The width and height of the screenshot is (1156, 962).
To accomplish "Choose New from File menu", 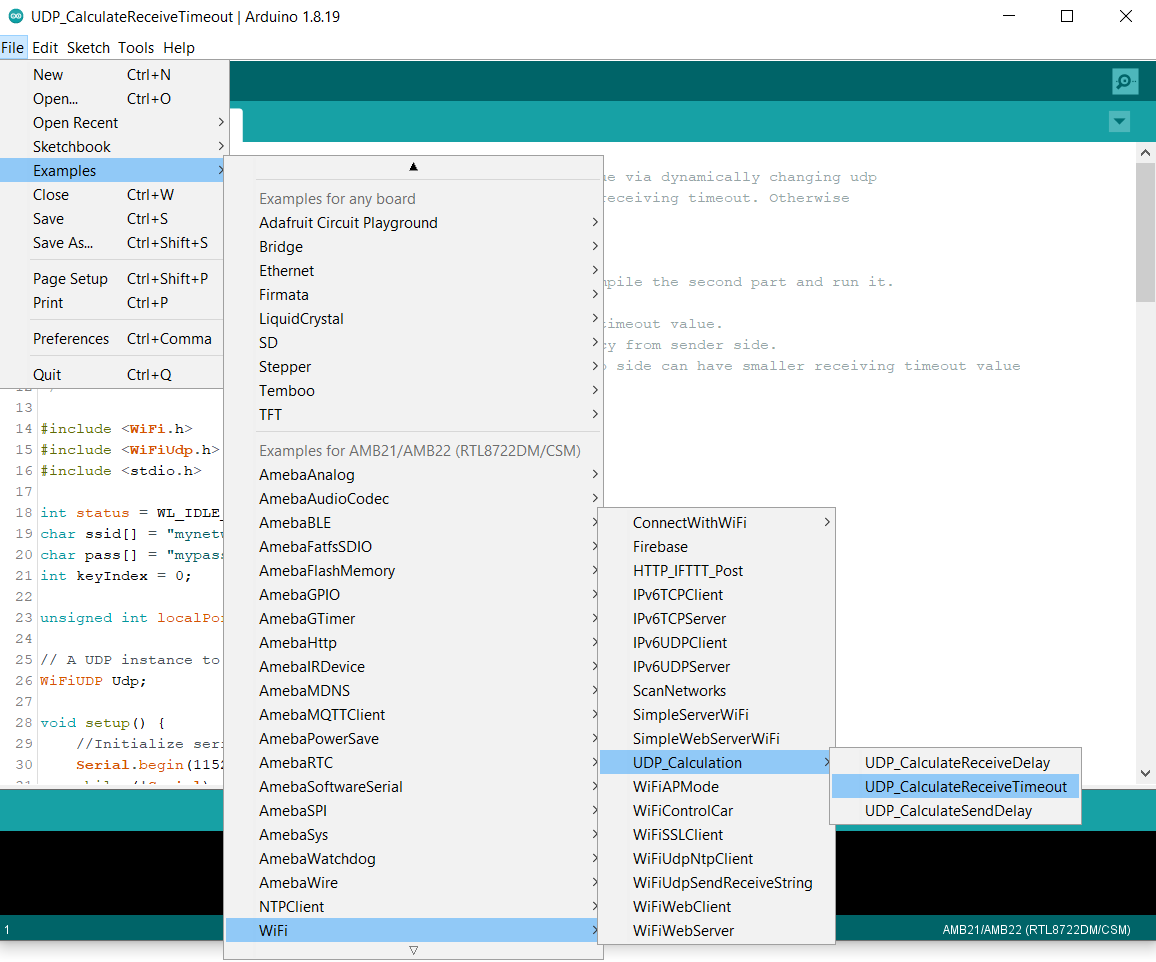I will pyautogui.click(x=114, y=75).
